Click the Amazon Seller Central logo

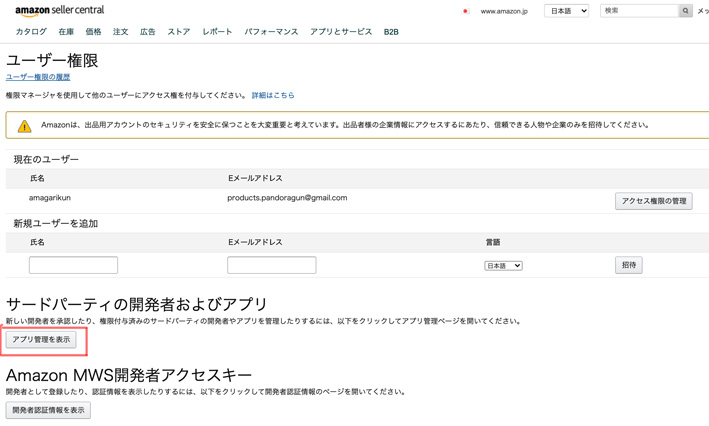pos(59,11)
